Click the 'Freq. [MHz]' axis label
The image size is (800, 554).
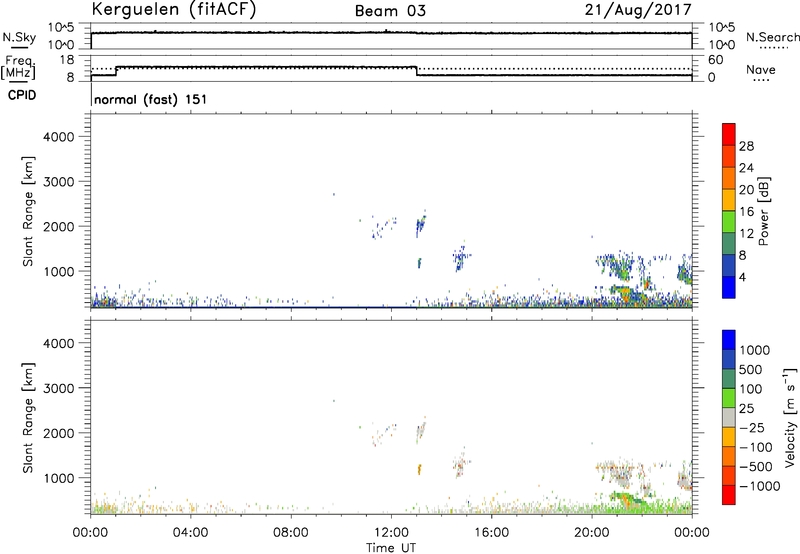[18, 67]
